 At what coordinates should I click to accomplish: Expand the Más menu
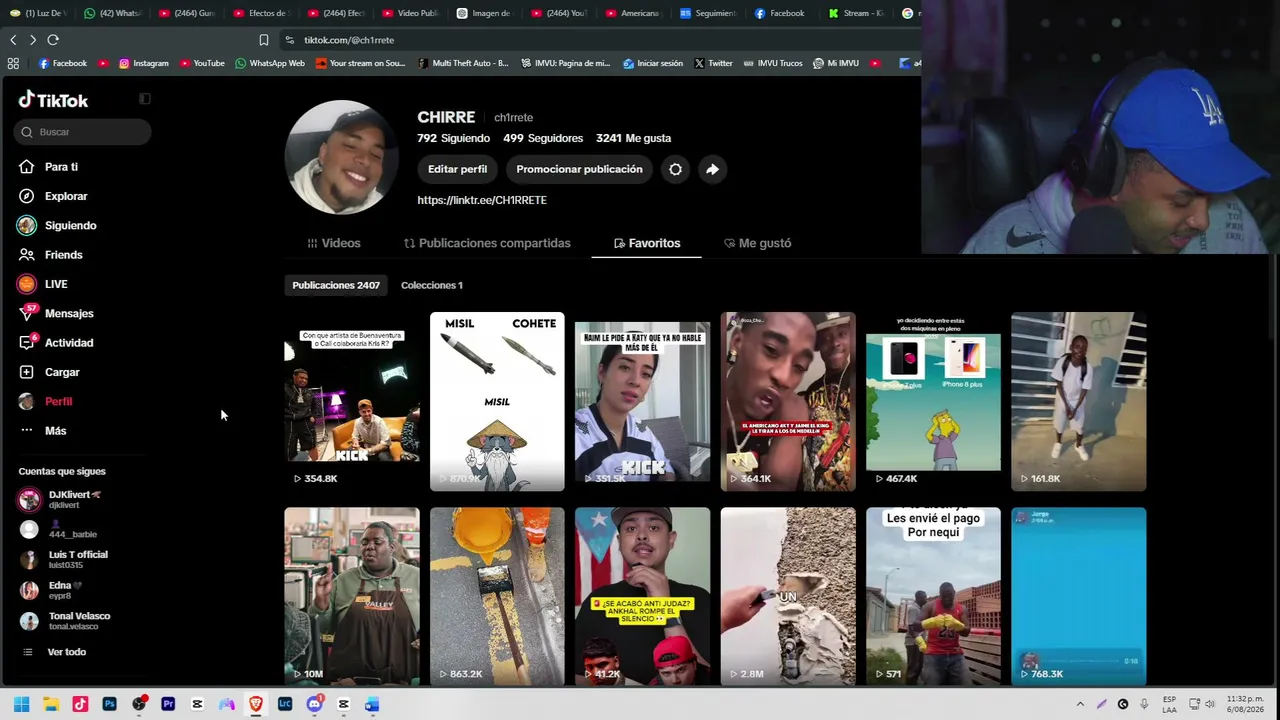pyautogui.click(x=42, y=431)
